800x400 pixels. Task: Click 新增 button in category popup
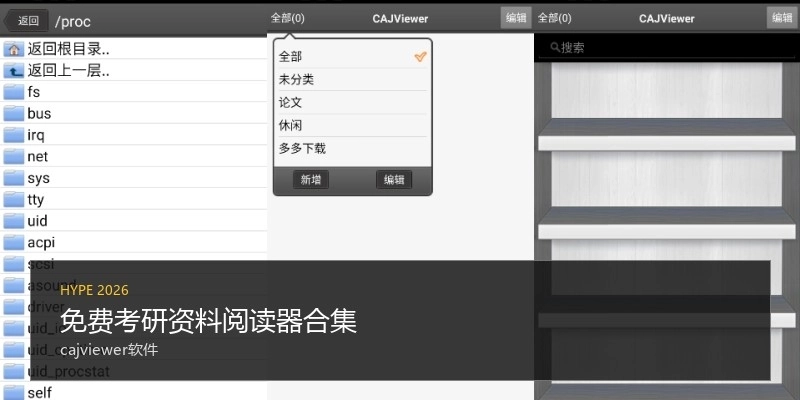point(311,180)
